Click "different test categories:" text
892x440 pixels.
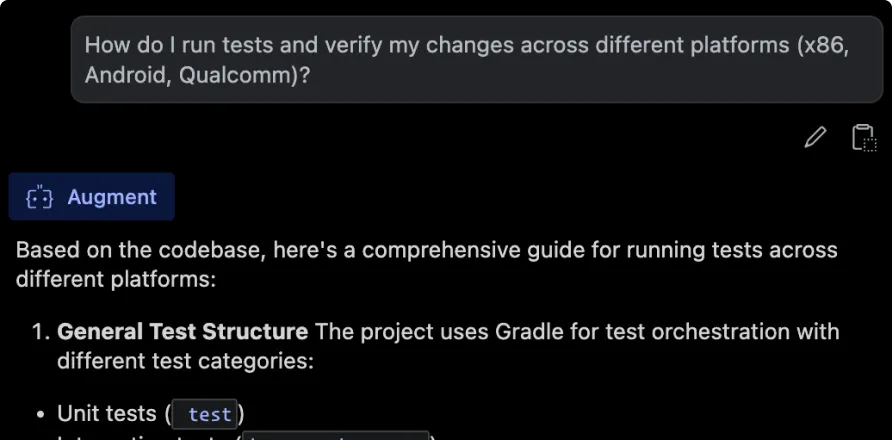tap(185, 360)
